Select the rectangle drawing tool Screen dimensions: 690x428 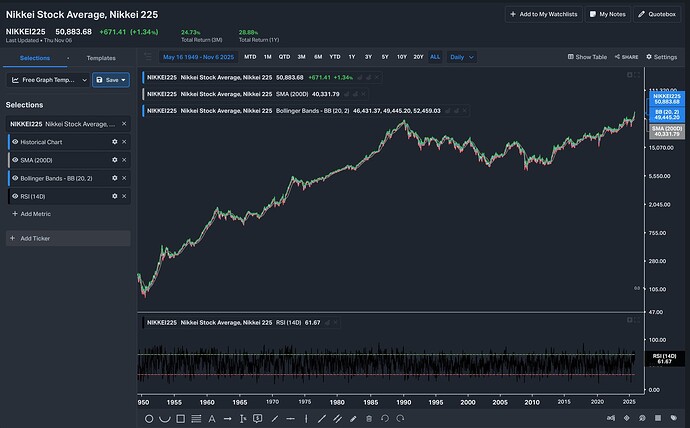tap(180, 419)
